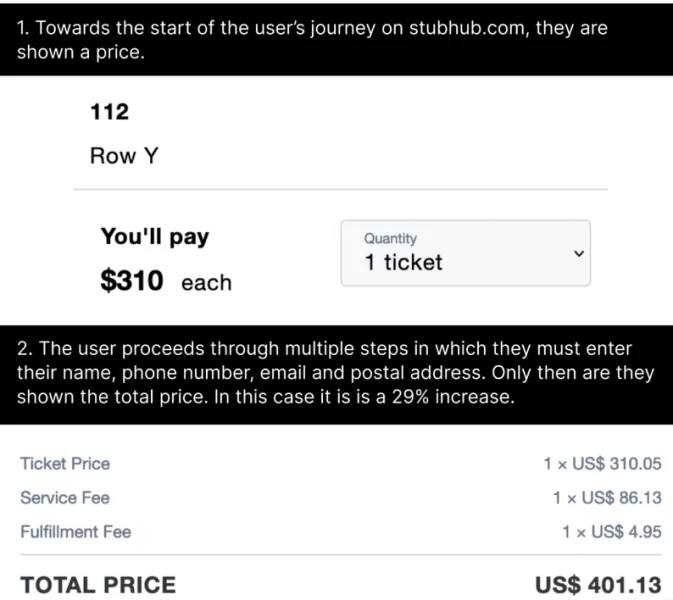673x600 pixels.
Task: Open the Quantity dropdown
Action: click(465, 253)
